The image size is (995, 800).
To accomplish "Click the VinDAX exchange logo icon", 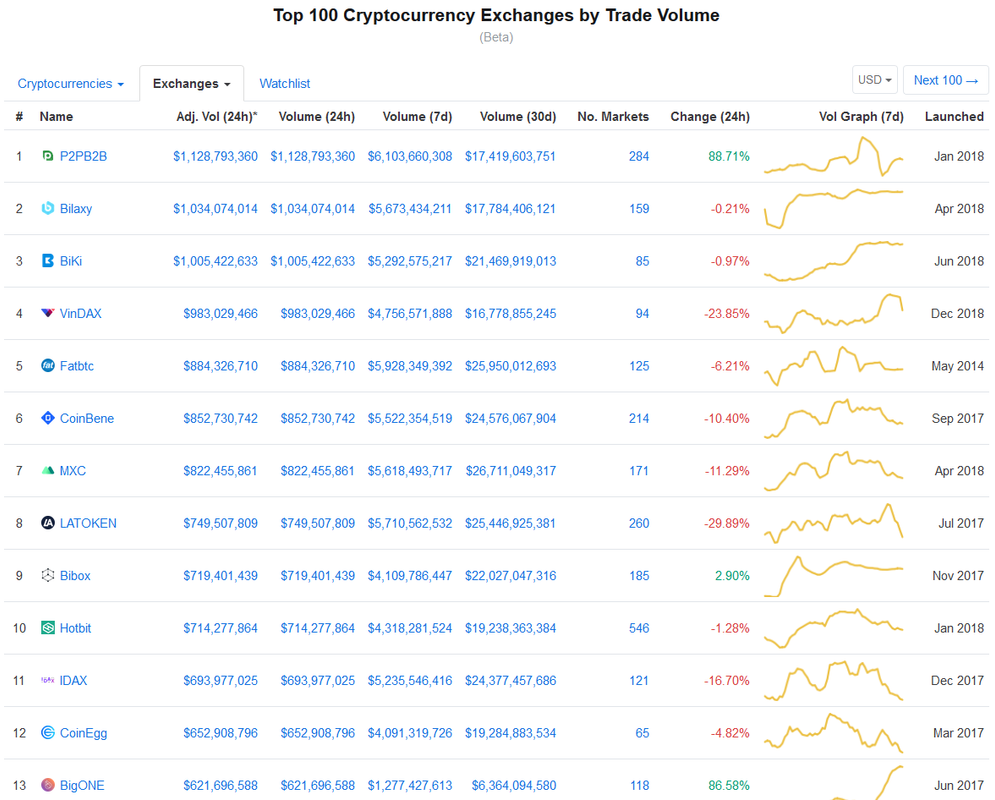I will [x=48, y=313].
